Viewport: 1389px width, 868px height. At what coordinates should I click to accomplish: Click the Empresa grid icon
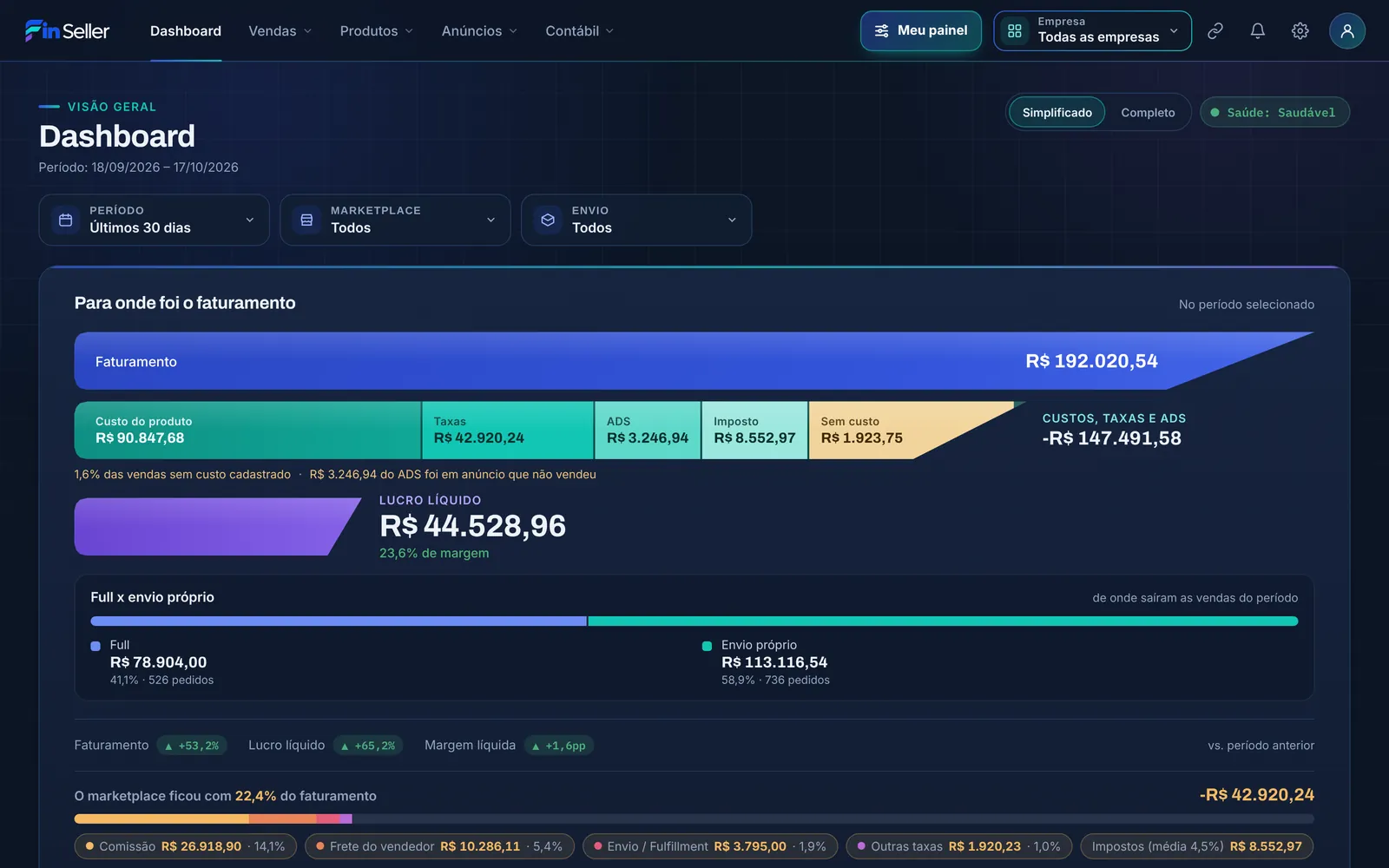tap(1014, 30)
